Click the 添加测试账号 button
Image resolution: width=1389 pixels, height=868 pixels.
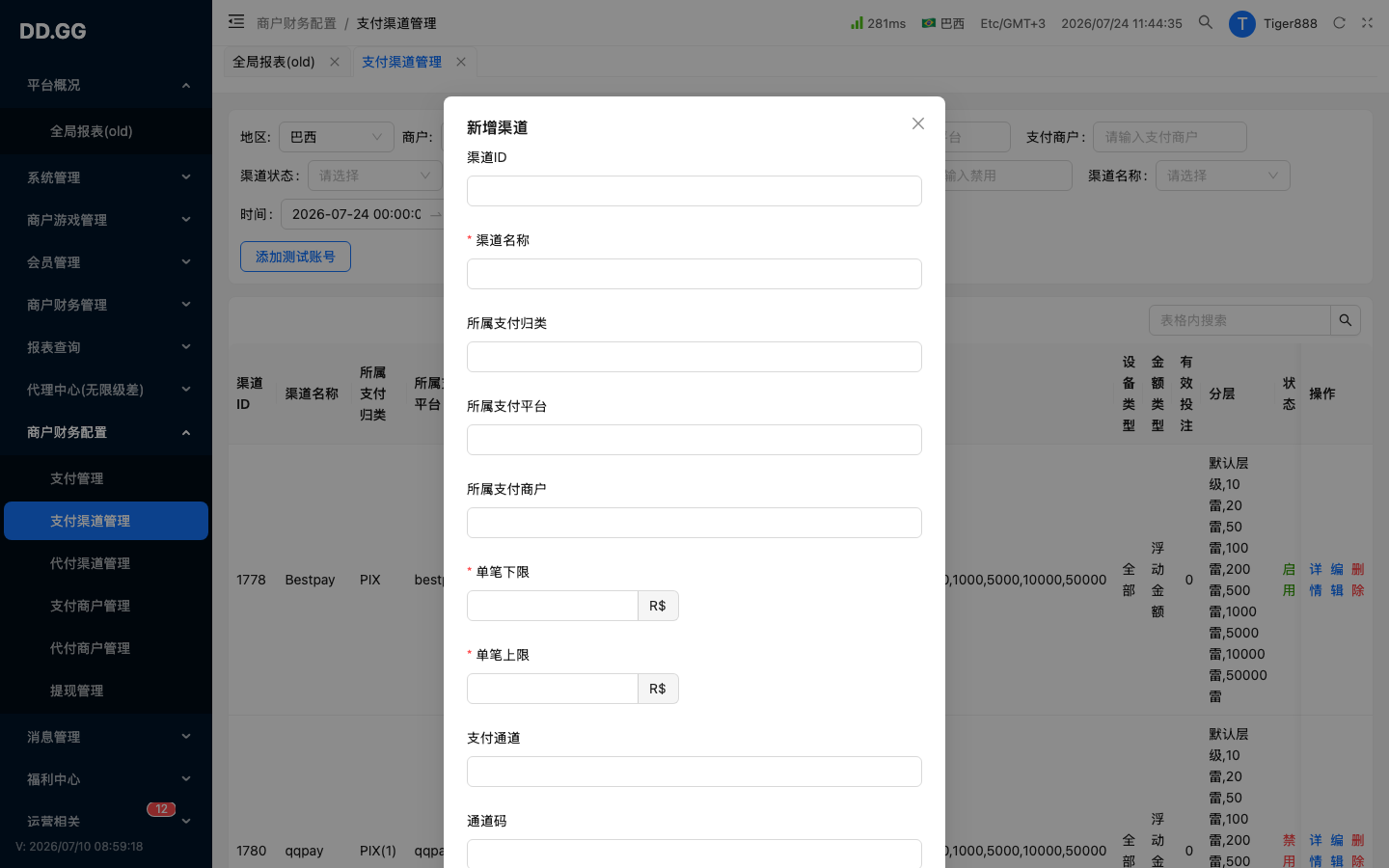coord(295,257)
